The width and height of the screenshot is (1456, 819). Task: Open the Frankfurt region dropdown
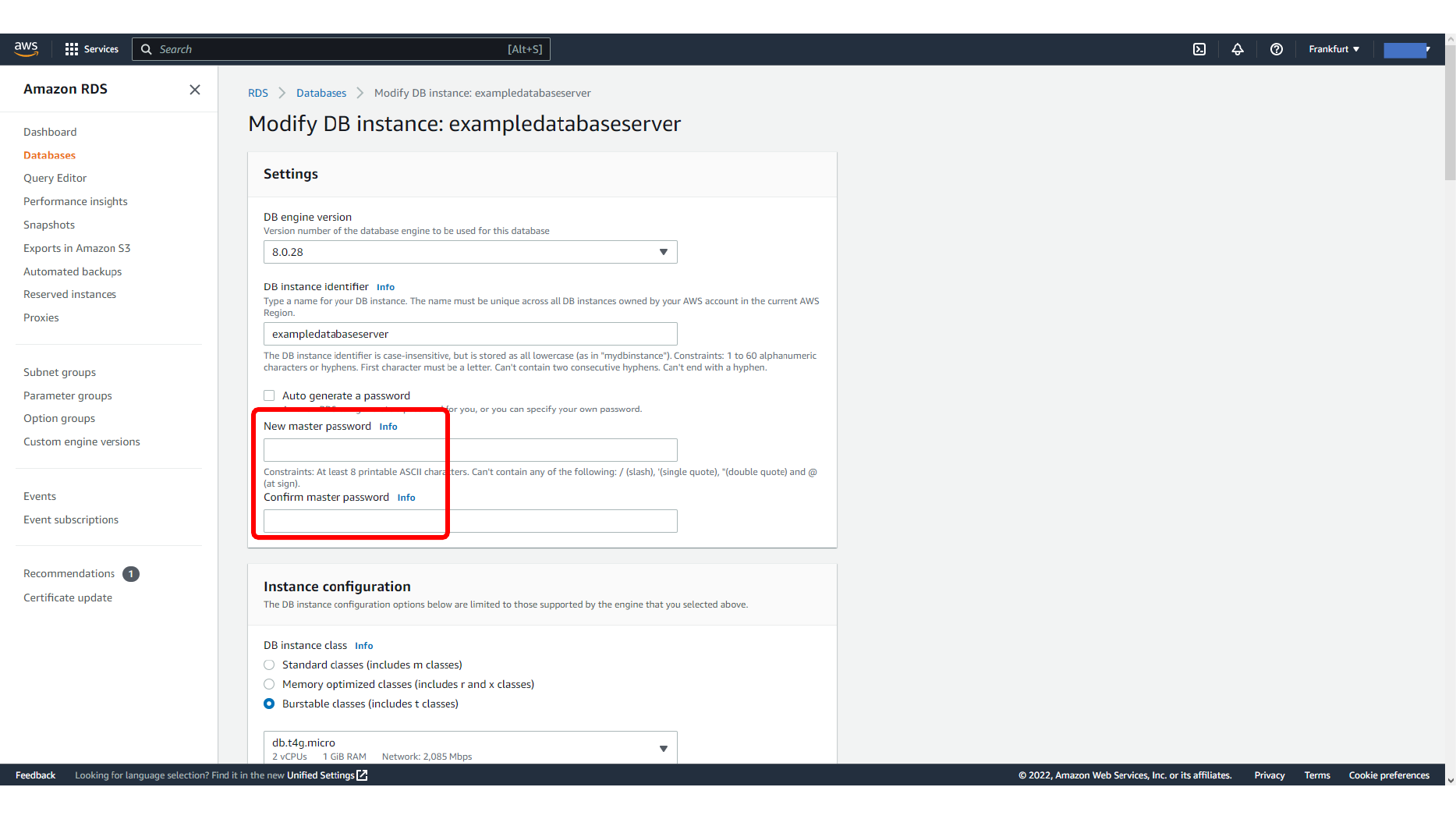(1334, 49)
